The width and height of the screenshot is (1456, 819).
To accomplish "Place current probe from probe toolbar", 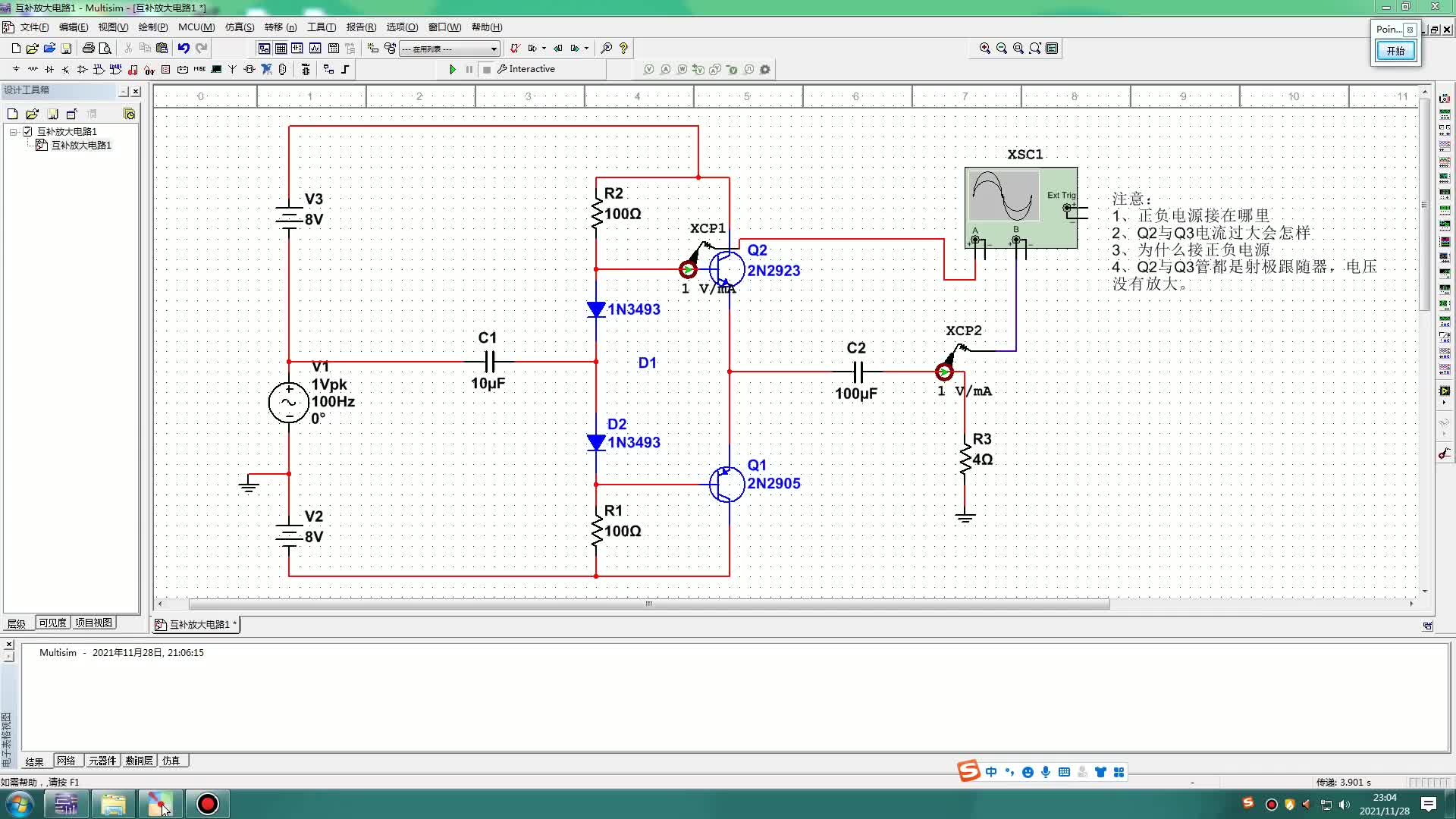I will coord(666,69).
